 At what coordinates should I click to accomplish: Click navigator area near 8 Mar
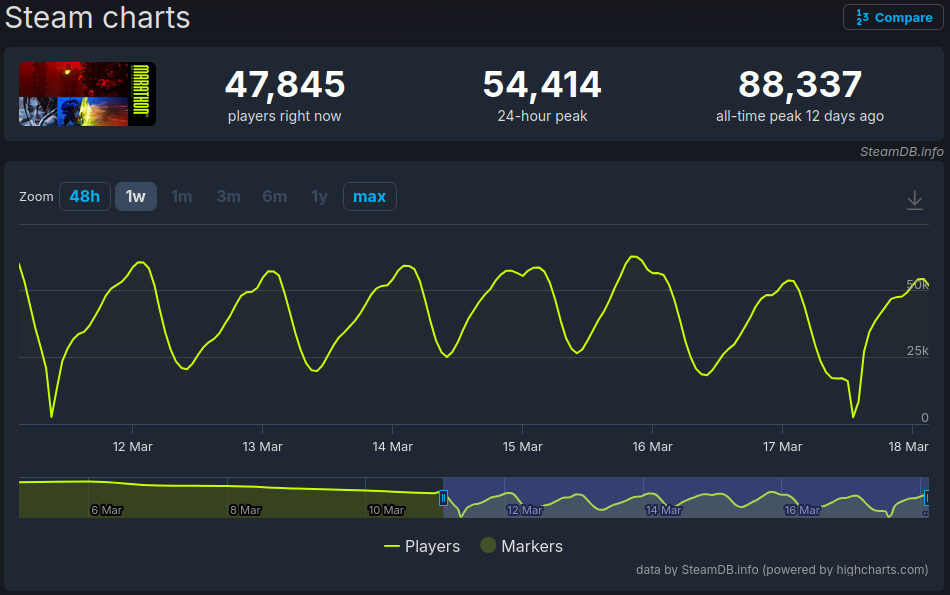coord(245,510)
